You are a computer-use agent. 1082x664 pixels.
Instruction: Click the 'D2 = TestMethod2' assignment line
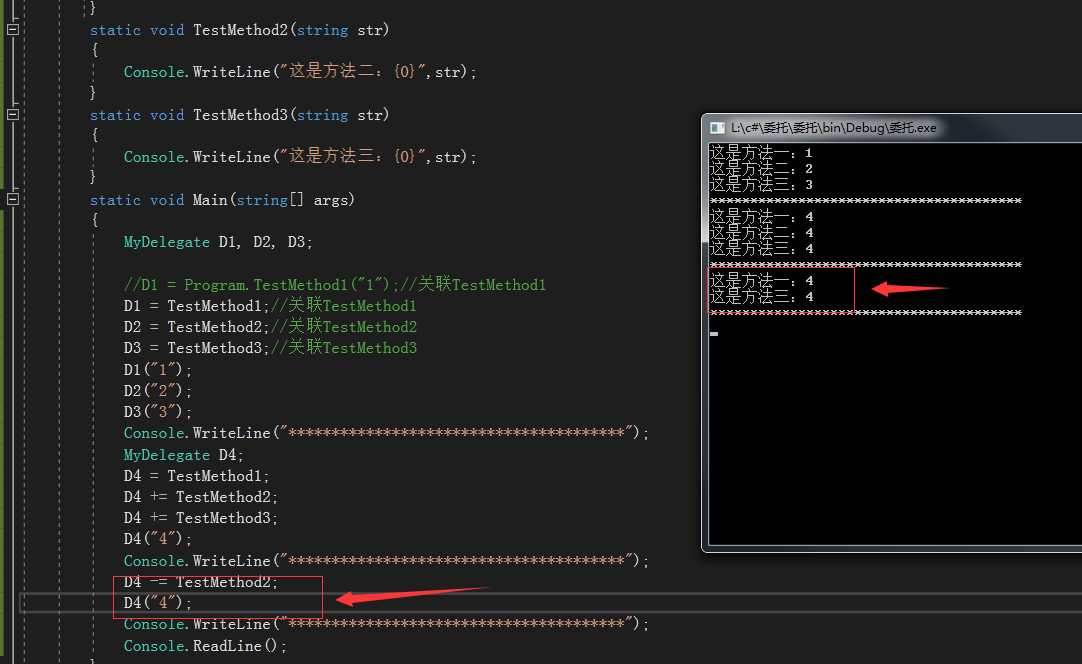click(x=269, y=327)
